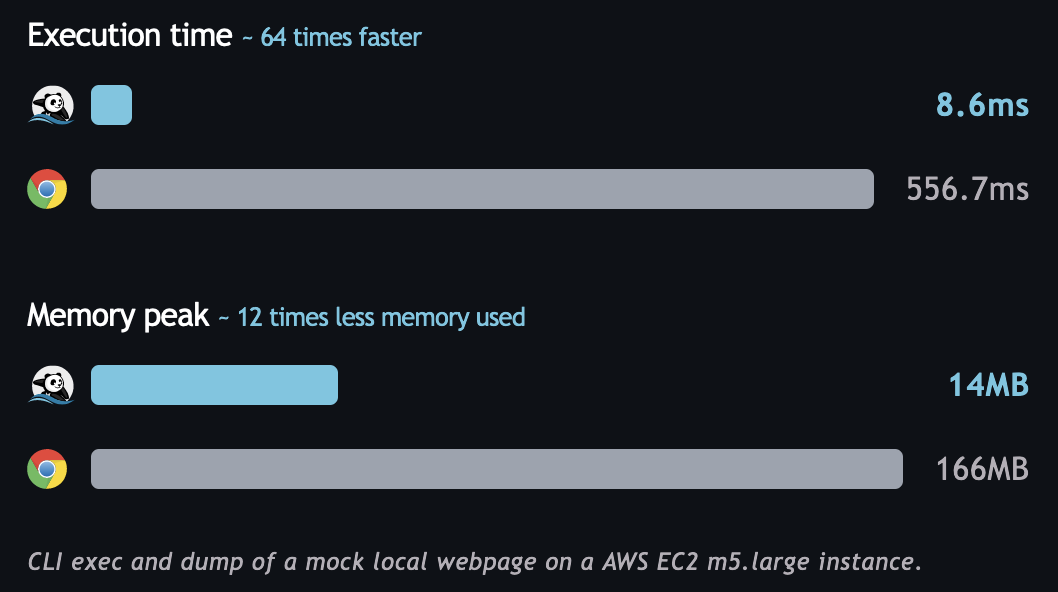1058x592 pixels.
Task: Click the panda logo beside Execution time bar
Action: [x=52, y=105]
